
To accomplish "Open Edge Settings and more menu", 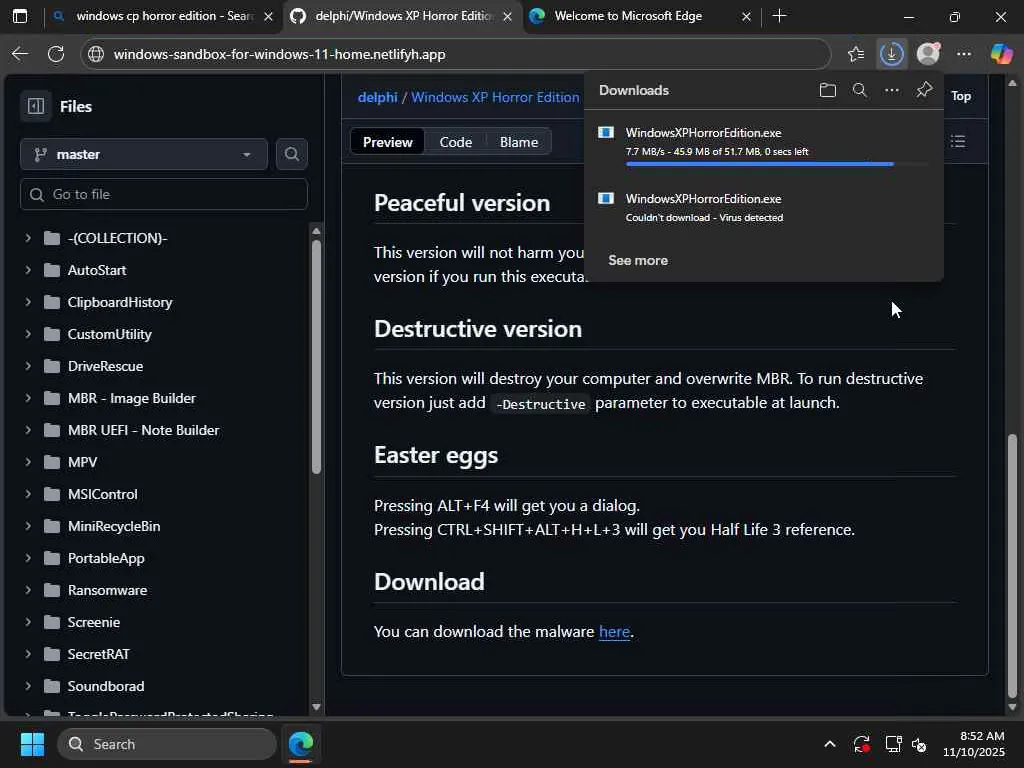I will coord(964,54).
